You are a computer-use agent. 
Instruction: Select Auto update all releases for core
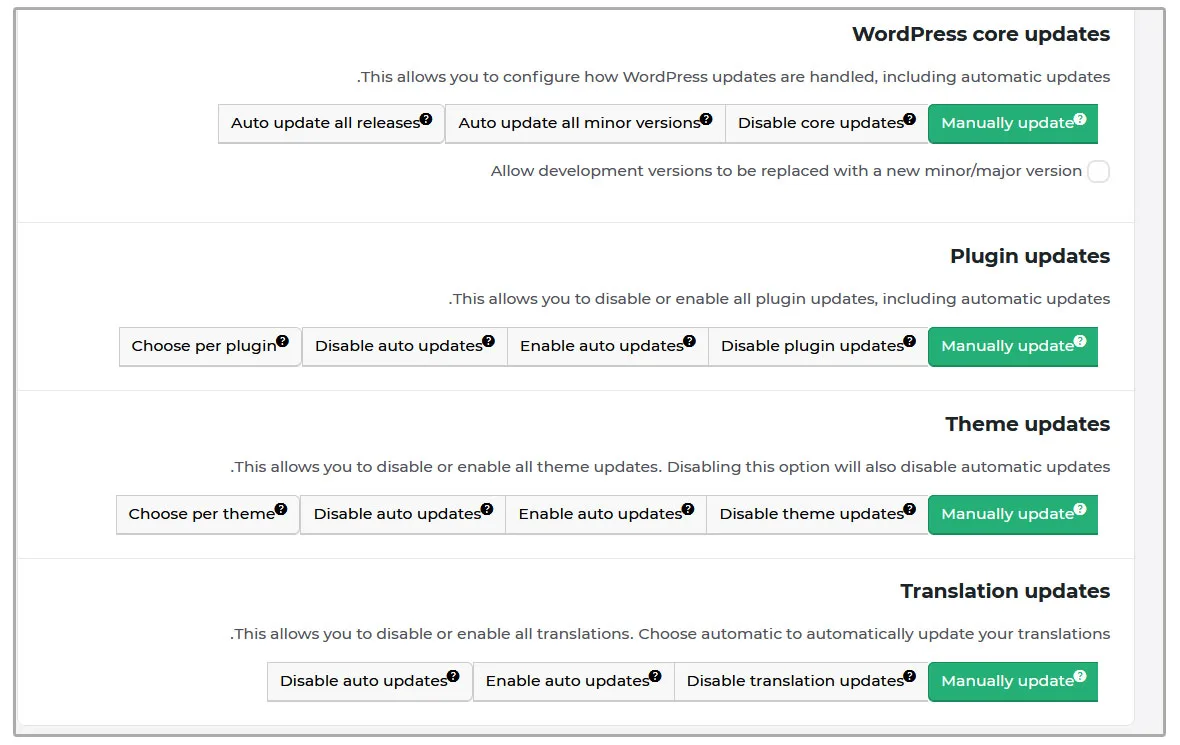[331, 123]
